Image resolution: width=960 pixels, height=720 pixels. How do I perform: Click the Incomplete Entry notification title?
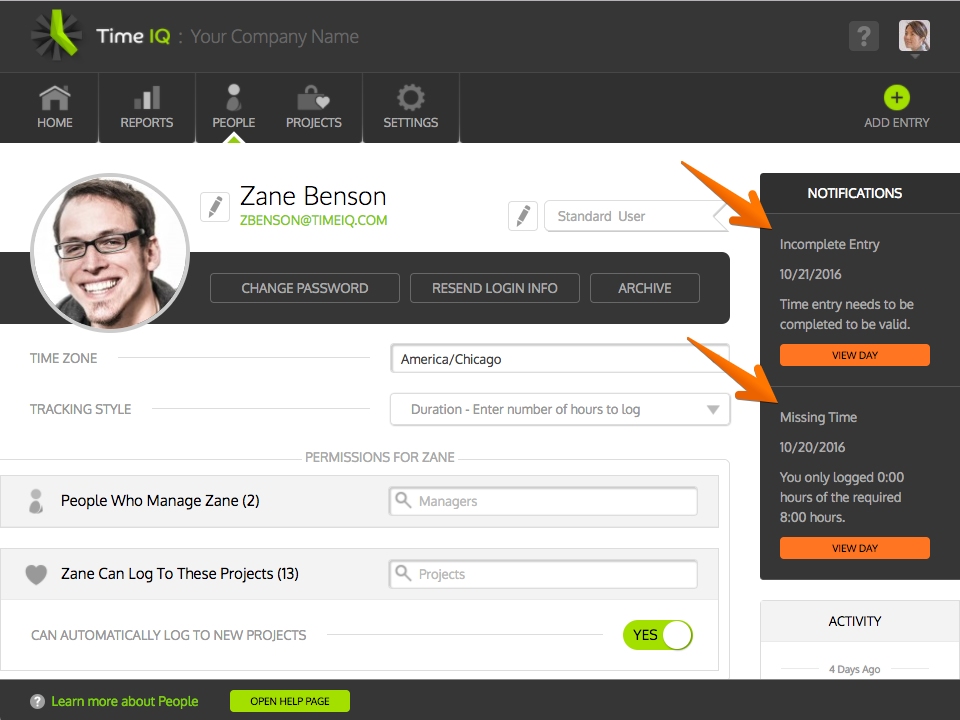tap(830, 245)
